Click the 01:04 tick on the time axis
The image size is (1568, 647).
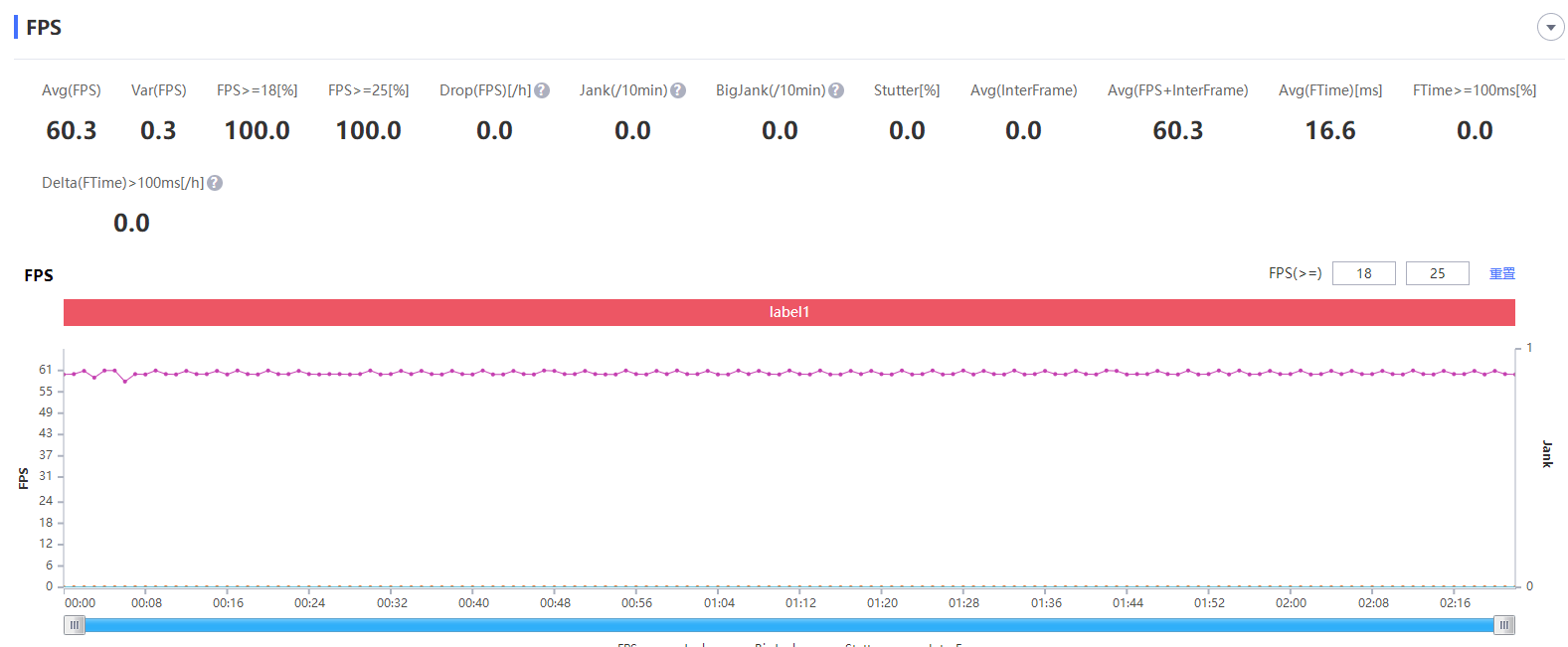coord(719,603)
